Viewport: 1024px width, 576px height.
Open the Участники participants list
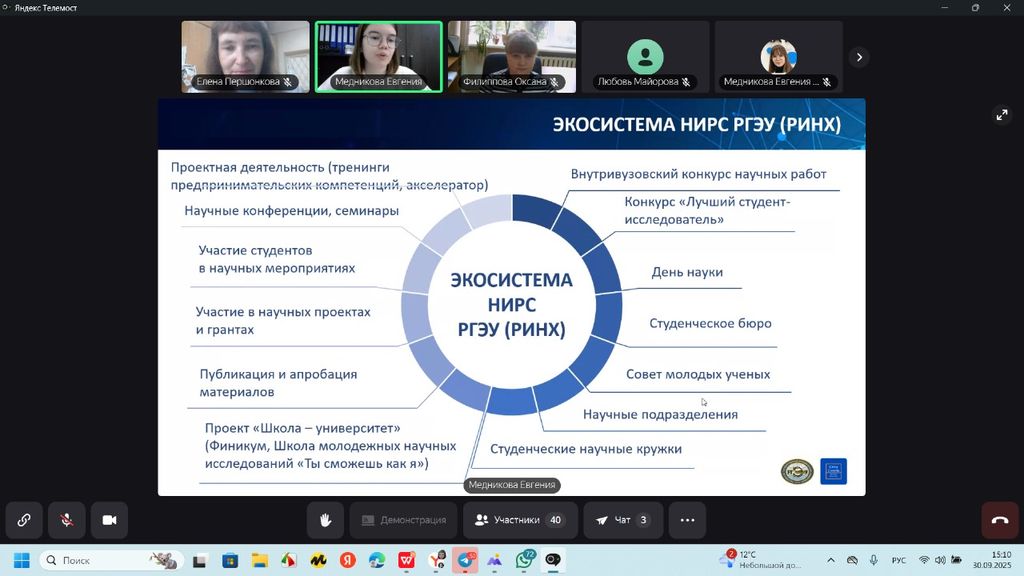pos(520,520)
